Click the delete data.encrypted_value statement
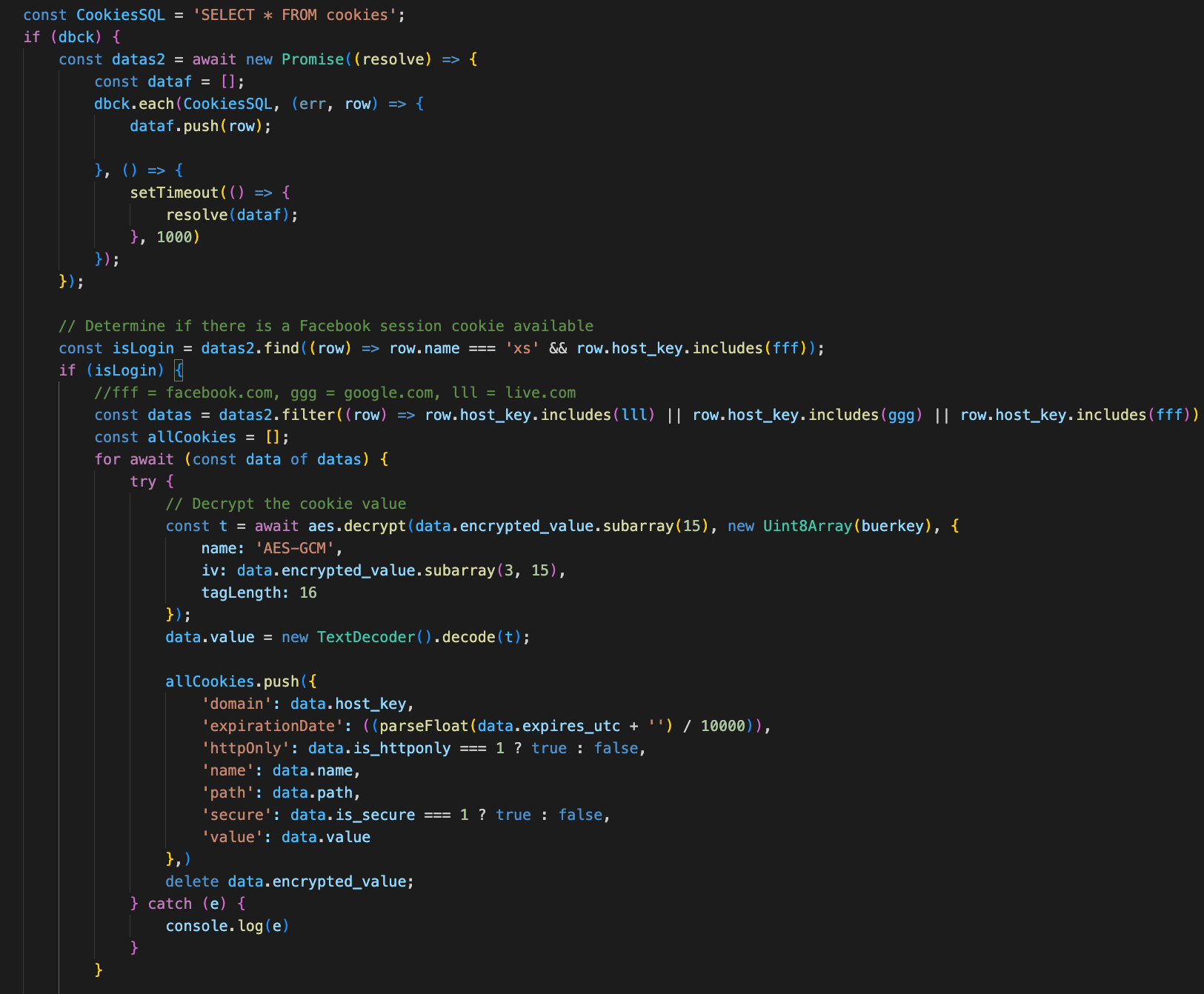Screen dimensions: 1204x994 tap(289, 881)
